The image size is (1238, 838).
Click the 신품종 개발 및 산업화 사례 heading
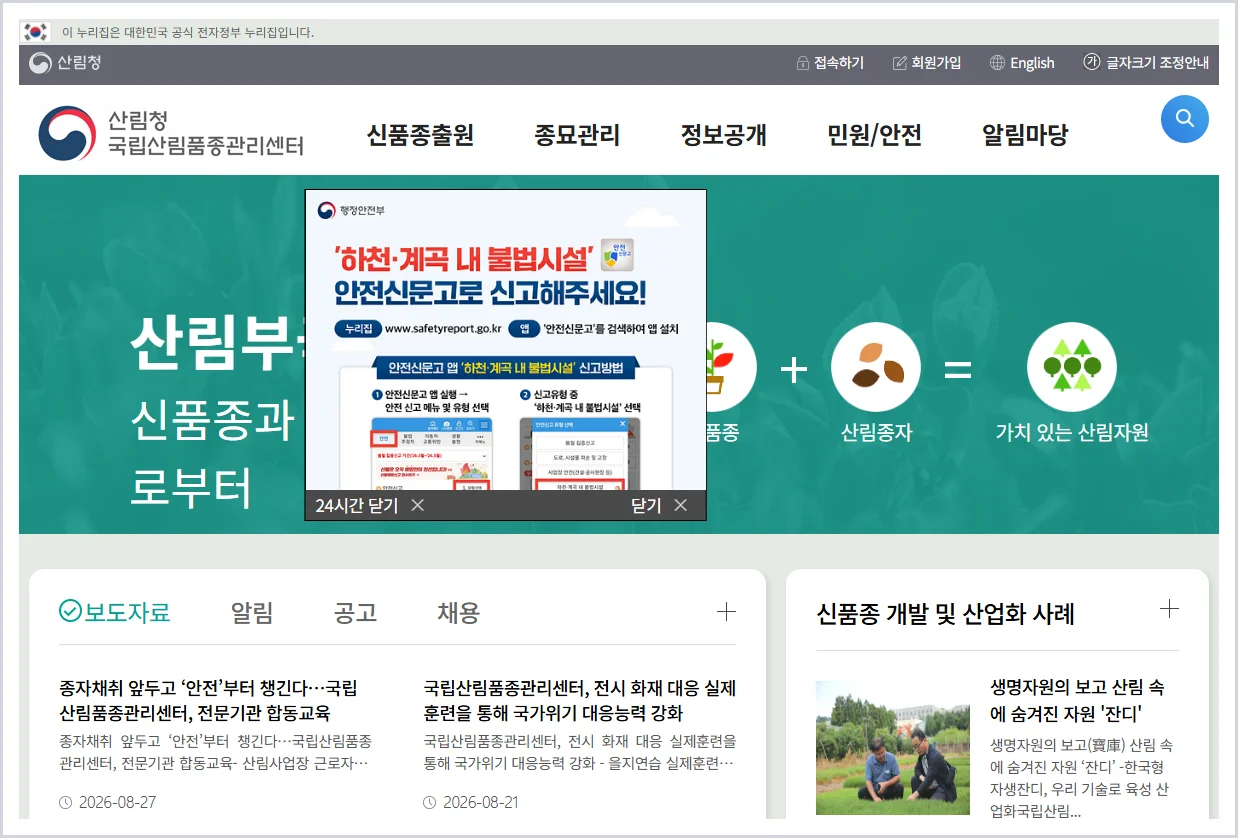point(945,613)
